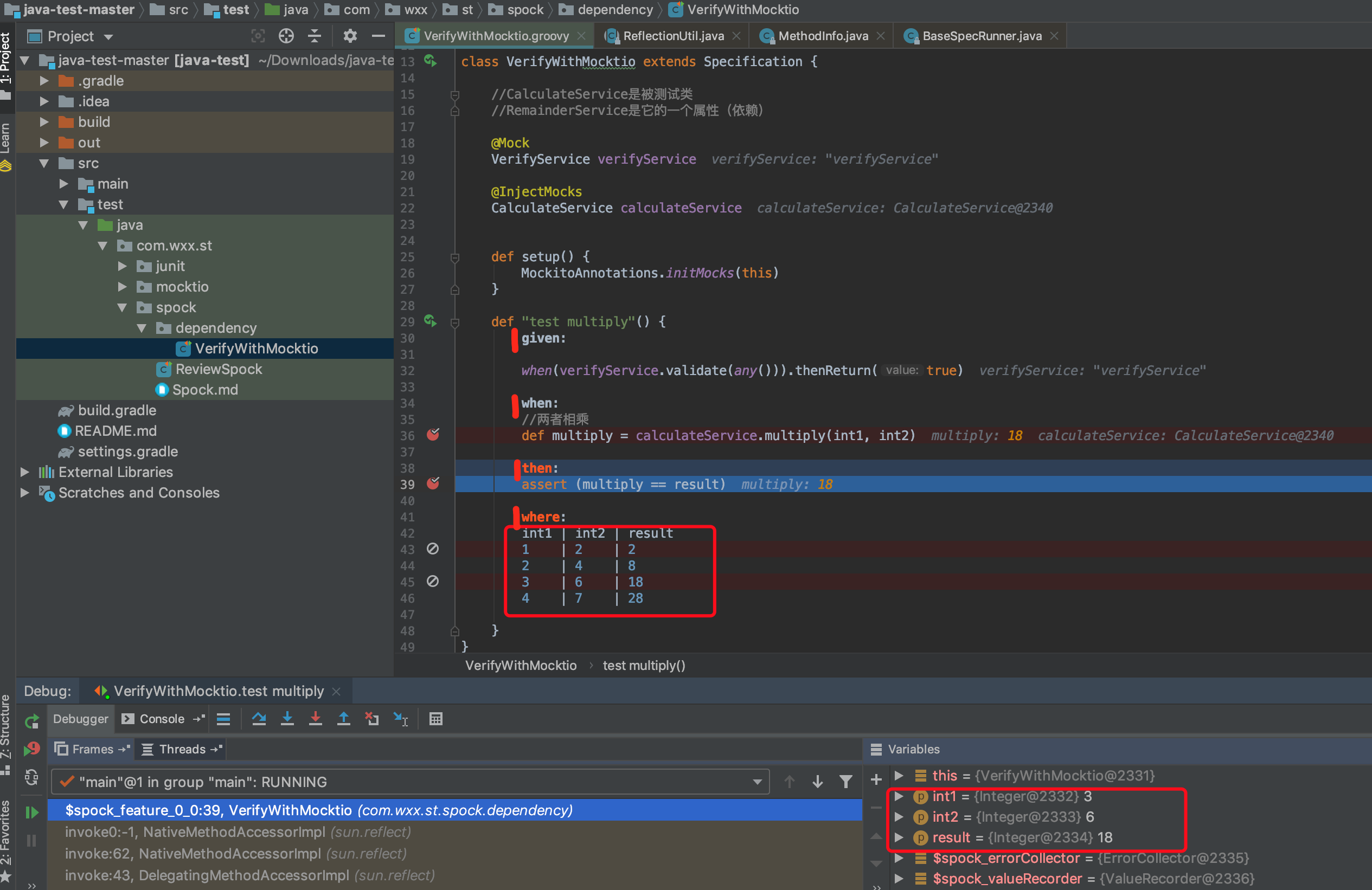
Task: Click the Evaluate Expression calculator icon
Action: (x=436, y=719)
